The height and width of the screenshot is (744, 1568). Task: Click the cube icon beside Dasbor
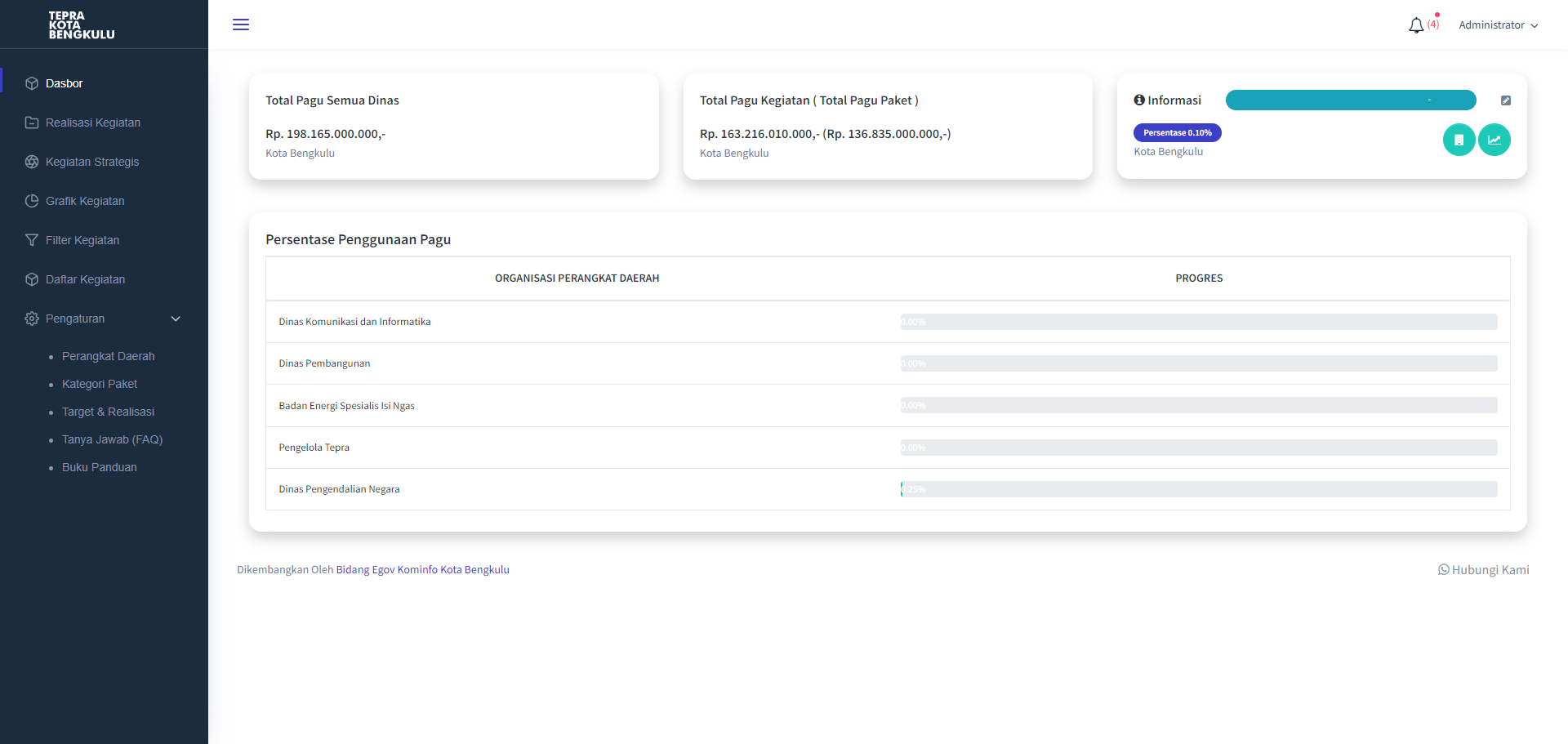tap(32, 83)
